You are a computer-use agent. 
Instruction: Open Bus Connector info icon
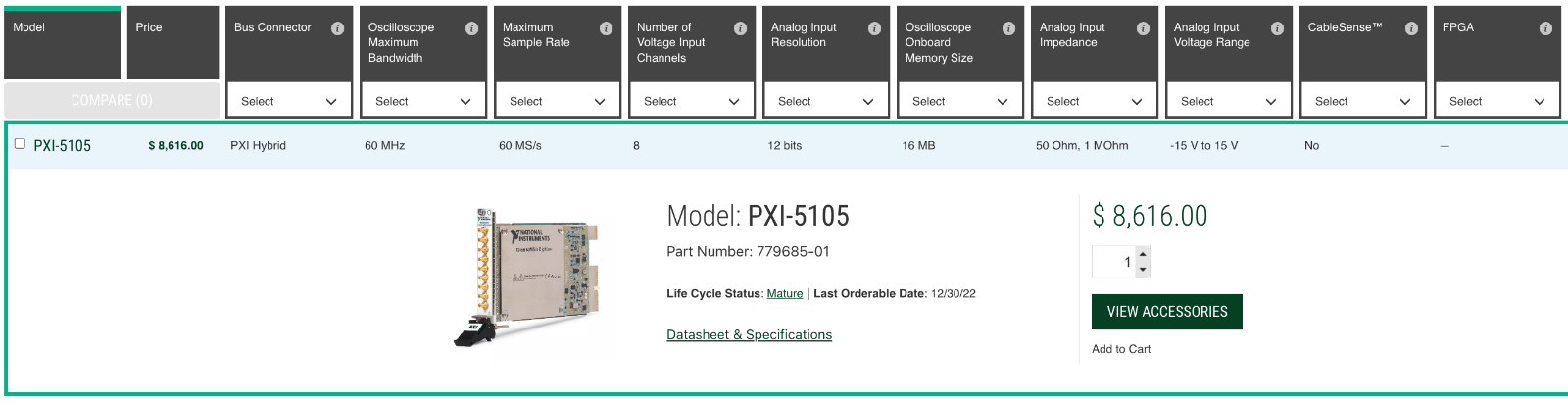(x=337, y=28)
